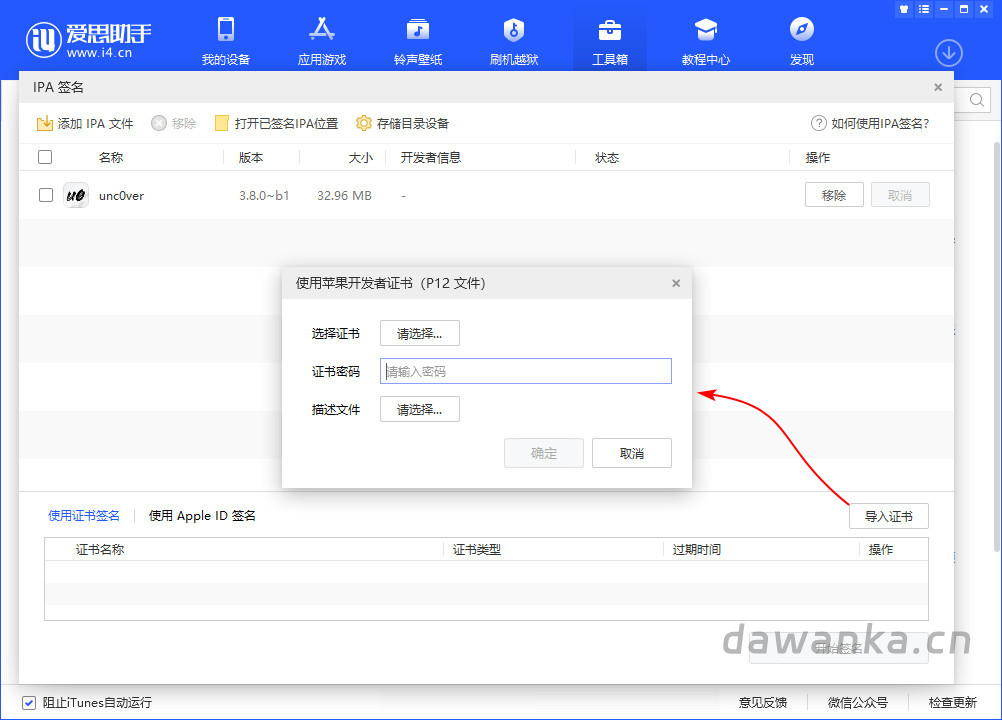
Task: Tick the select-all checkbox in table header
Action: tap(45, 157)
